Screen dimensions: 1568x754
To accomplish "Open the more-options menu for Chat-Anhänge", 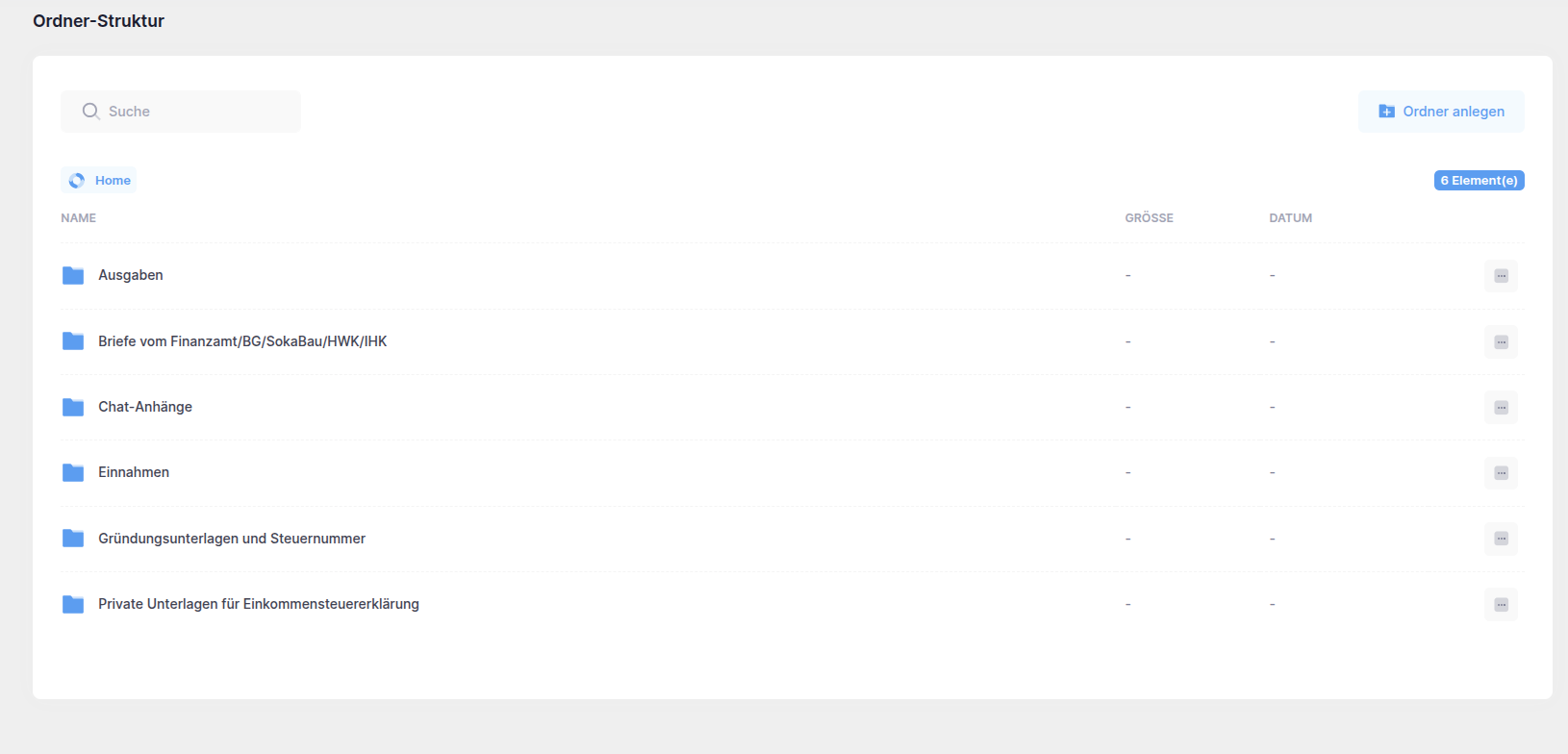I will click(1501, 408).
